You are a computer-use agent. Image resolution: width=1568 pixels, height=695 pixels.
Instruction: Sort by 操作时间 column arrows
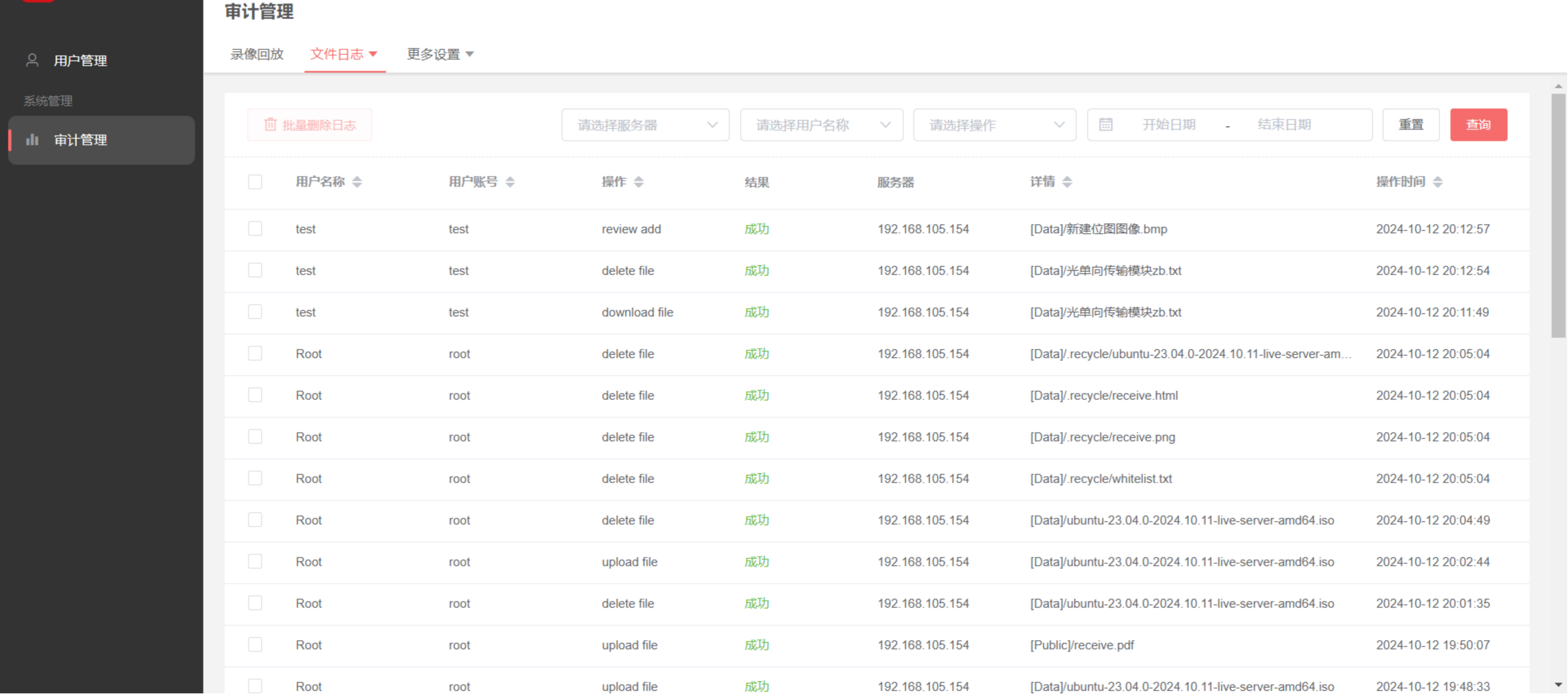coord(1438,182)
